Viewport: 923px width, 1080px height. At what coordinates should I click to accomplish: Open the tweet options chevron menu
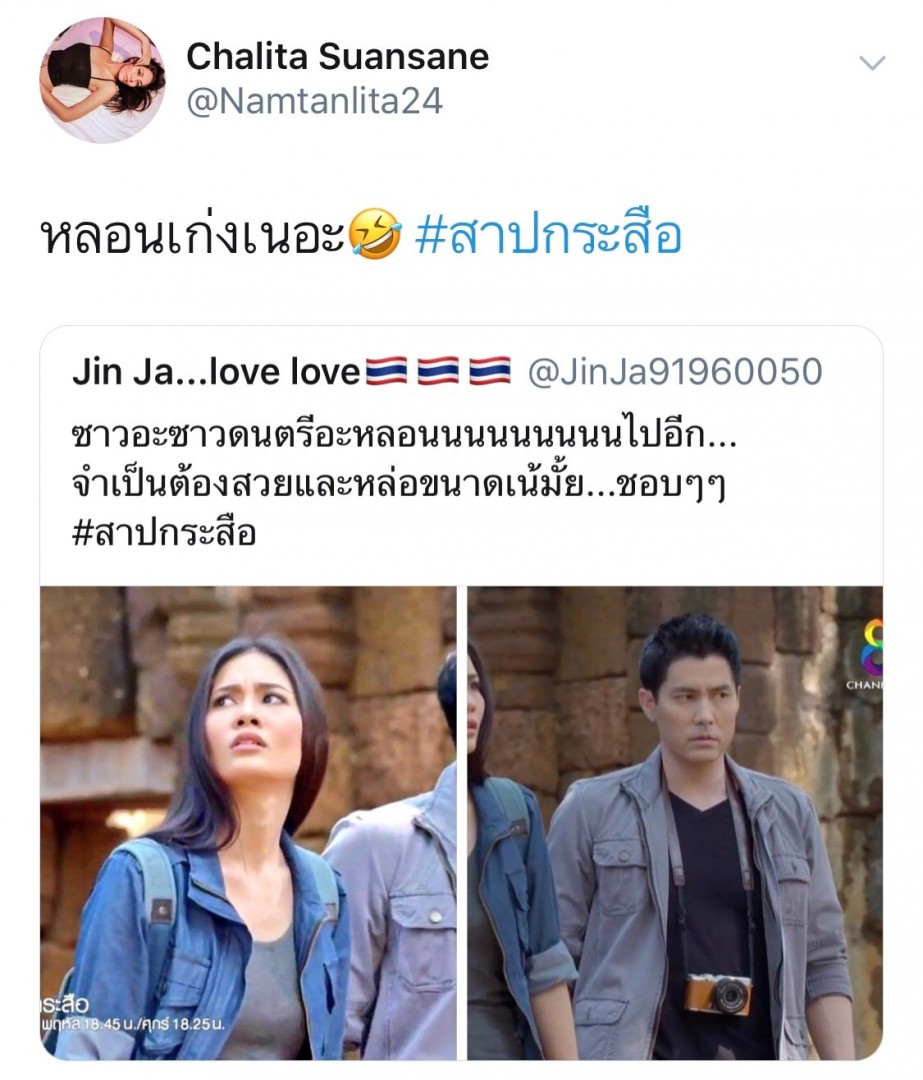(872, 63)
